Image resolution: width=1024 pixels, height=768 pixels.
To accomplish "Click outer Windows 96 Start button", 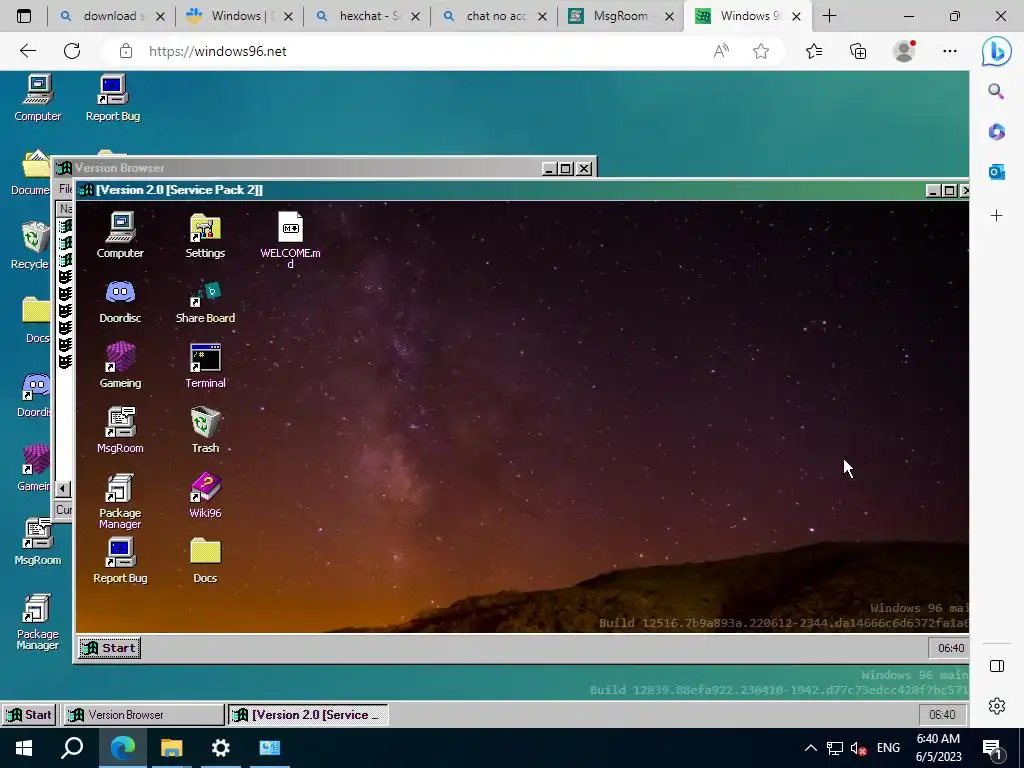I will [x=29, y=715].
